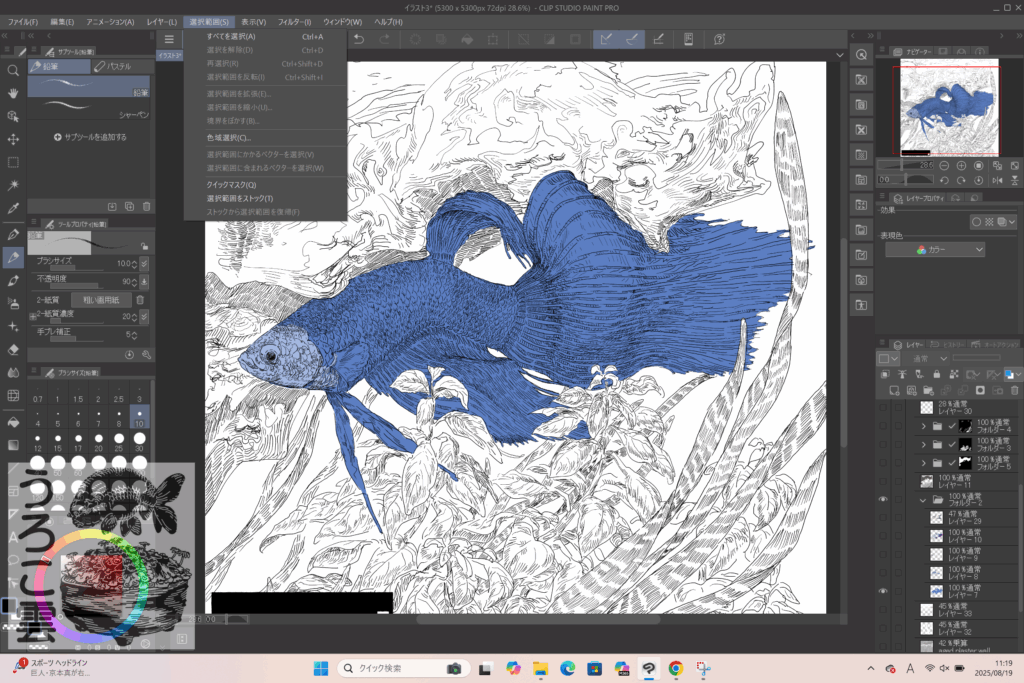Hide the フォルダー 2 folder layer

883,498
